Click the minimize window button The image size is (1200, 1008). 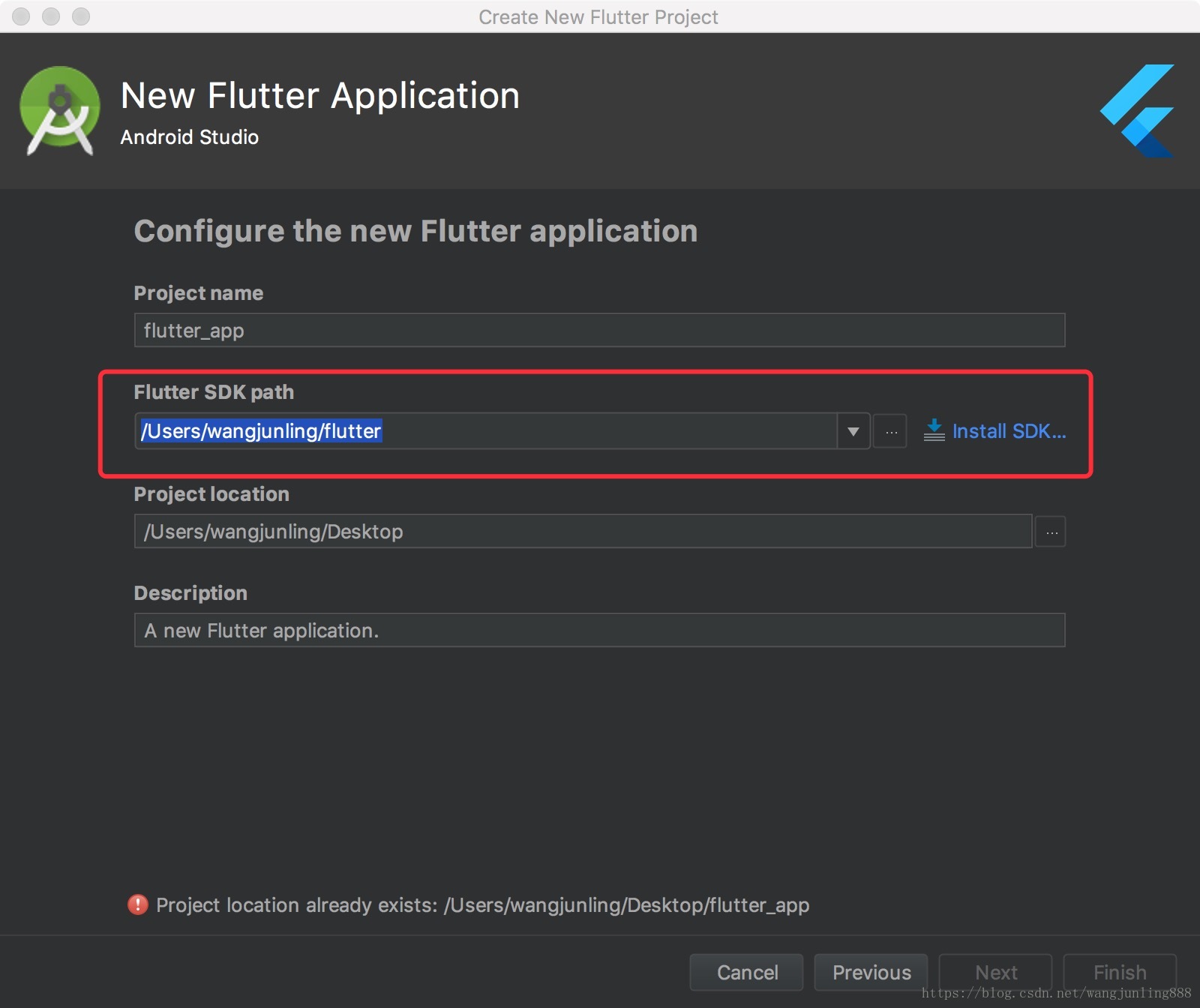tap(51, 16)
